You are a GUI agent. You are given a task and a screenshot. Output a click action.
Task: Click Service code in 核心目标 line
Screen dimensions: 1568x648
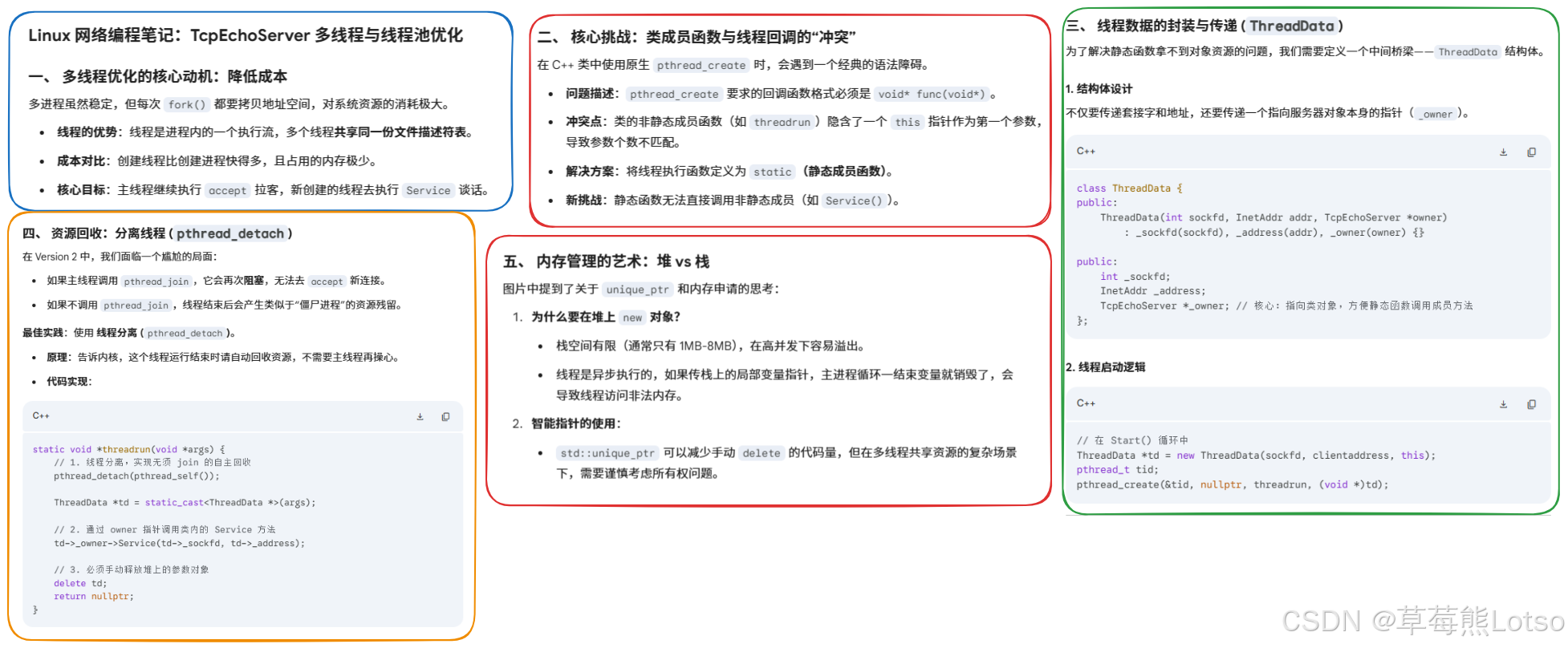pyautogui.click(x=428, y=191)
